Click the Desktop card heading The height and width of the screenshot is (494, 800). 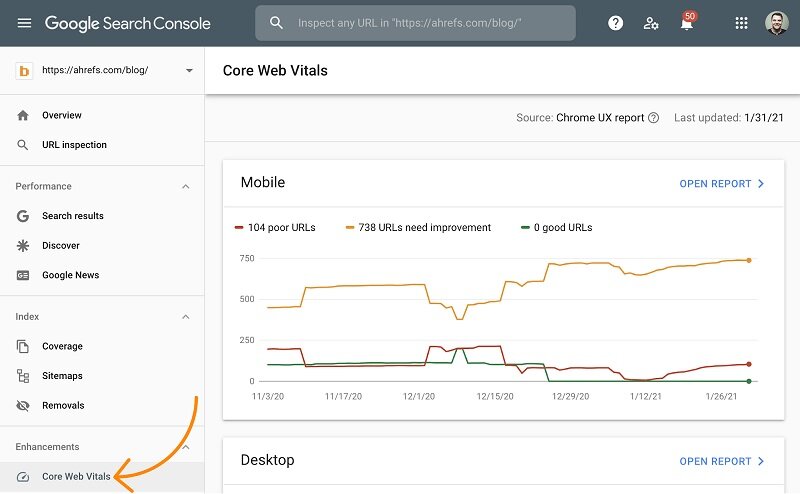[x=267, y=460]
